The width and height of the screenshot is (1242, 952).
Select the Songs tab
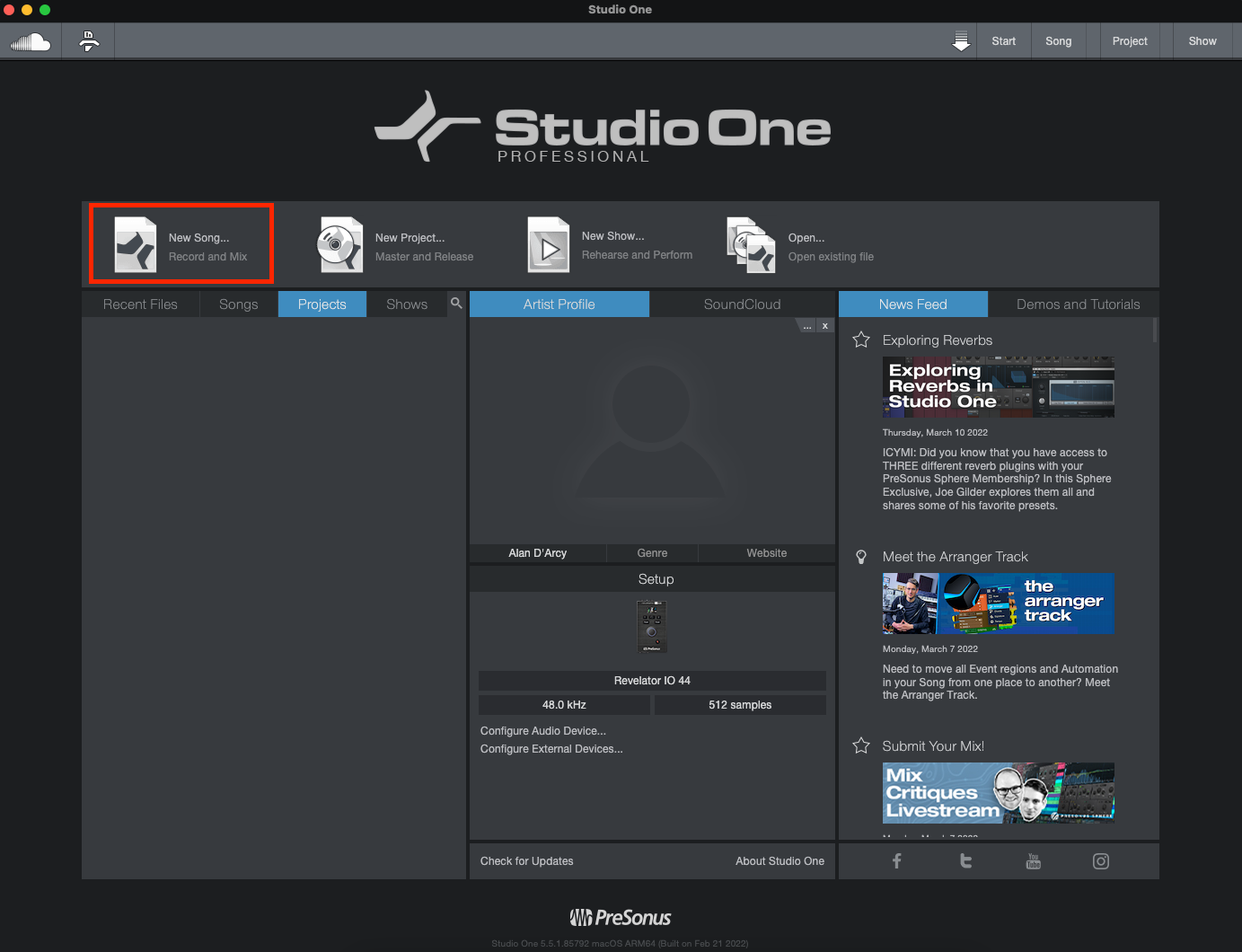239,304
